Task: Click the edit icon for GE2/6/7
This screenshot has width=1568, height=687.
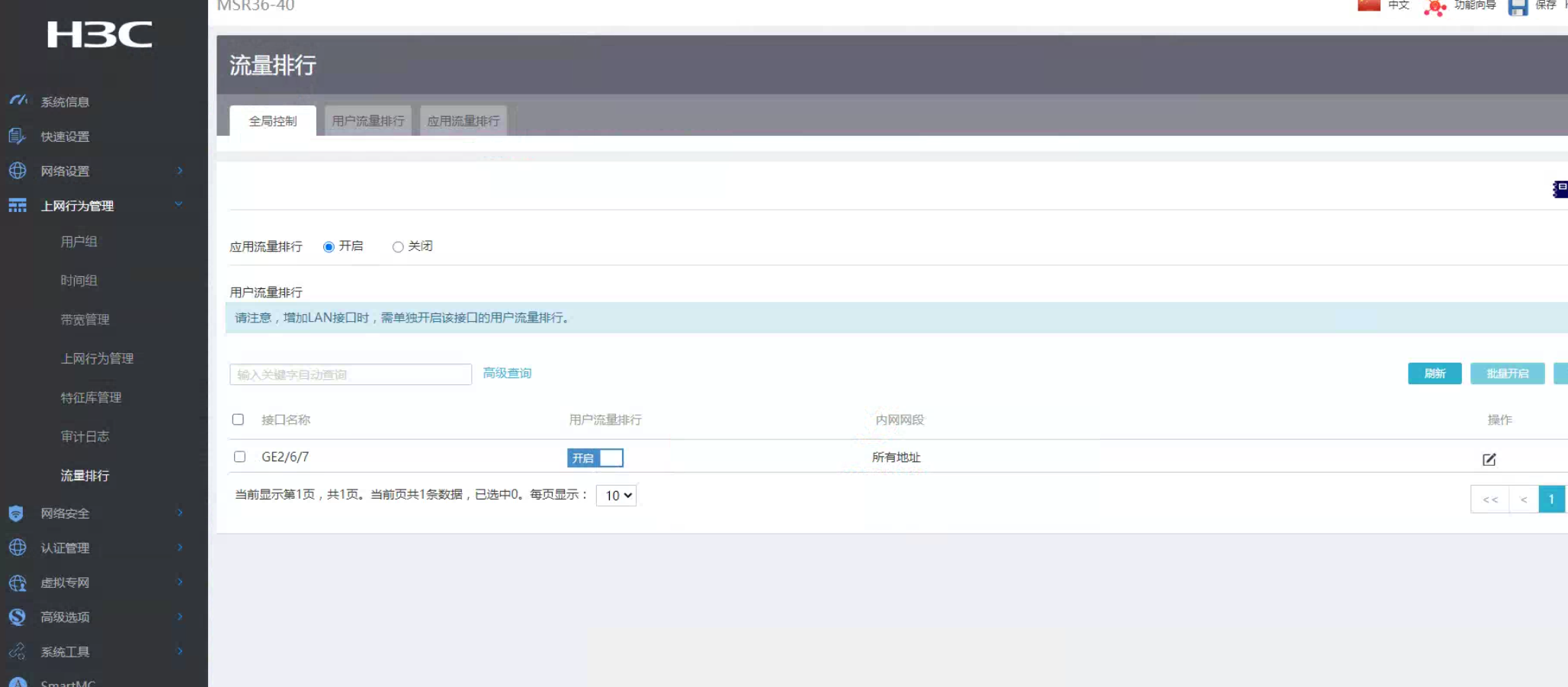Action: pos(1489,459)
